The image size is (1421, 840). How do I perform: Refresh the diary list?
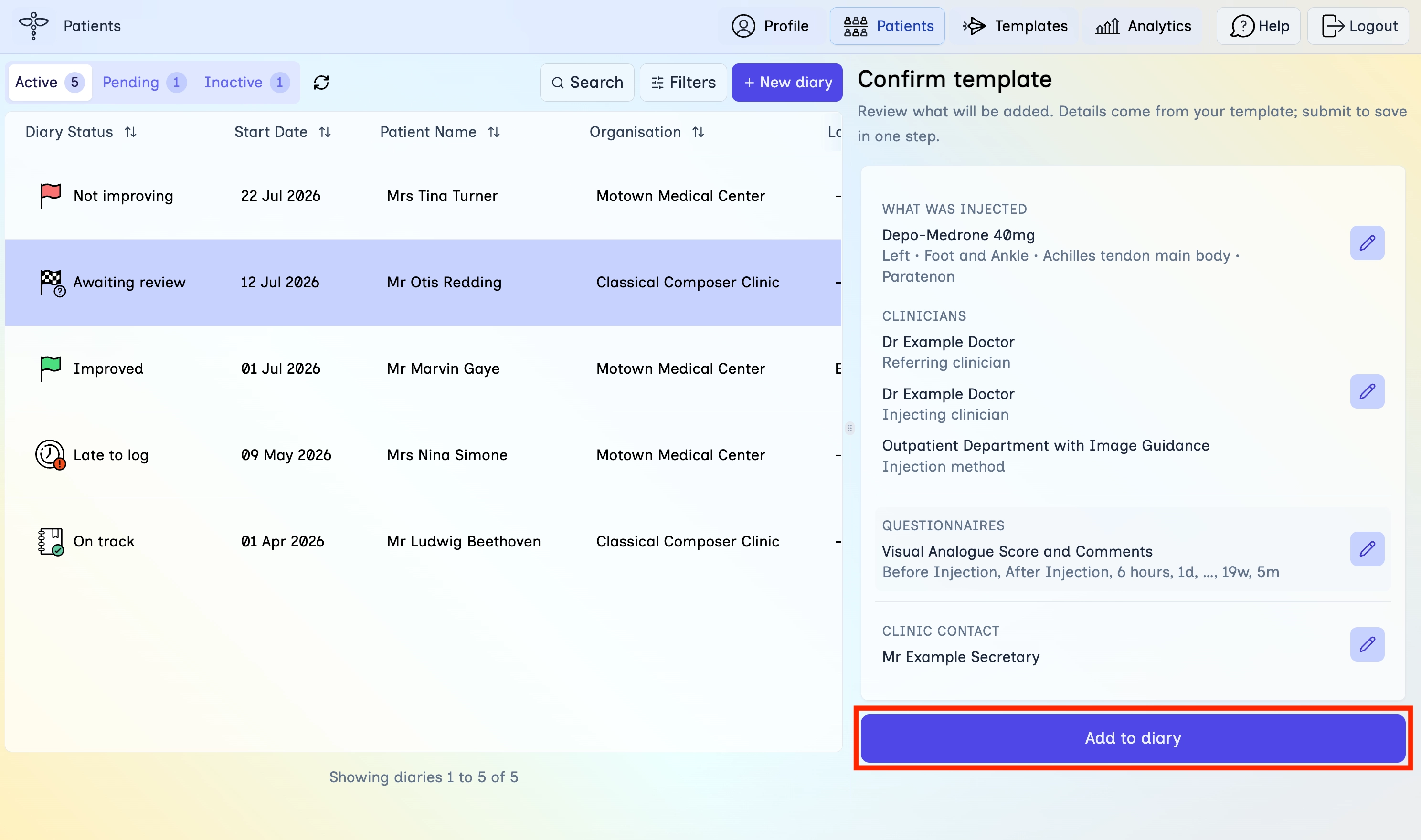(321, 83)
